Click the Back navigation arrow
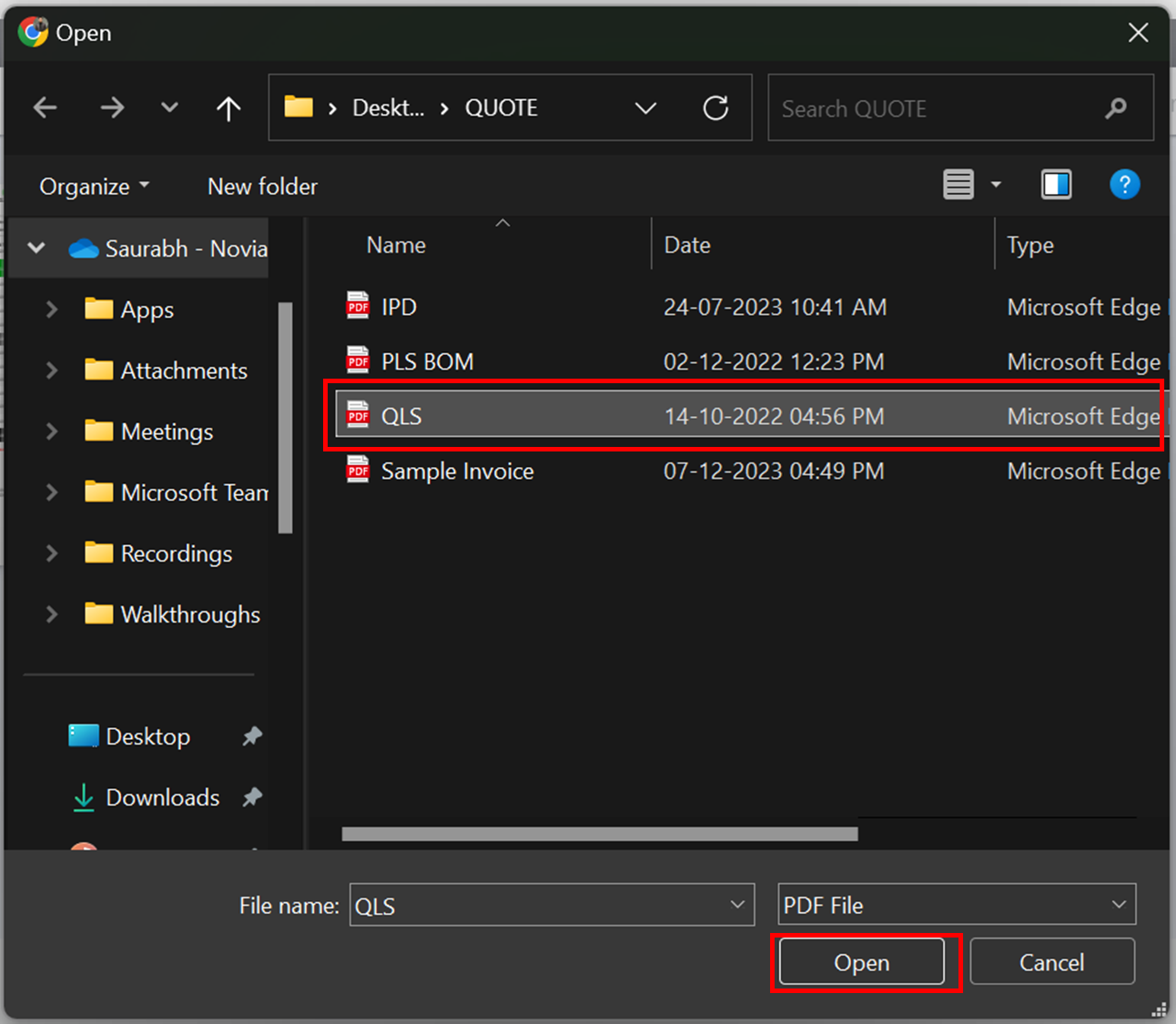Viewport: 1176px width, 1024px height. pos(46,108)
